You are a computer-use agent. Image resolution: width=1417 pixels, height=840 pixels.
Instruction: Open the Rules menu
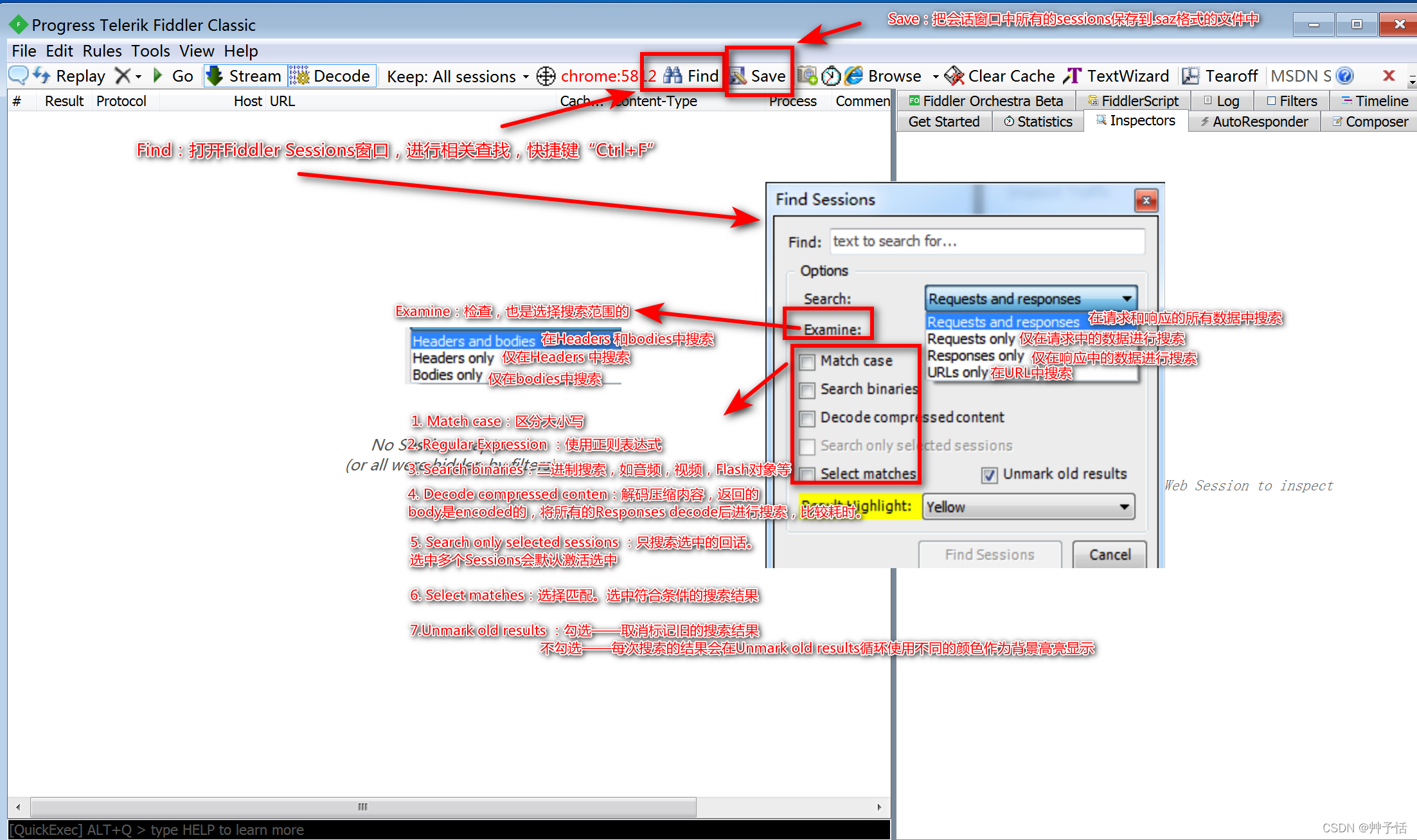(102, 51)
